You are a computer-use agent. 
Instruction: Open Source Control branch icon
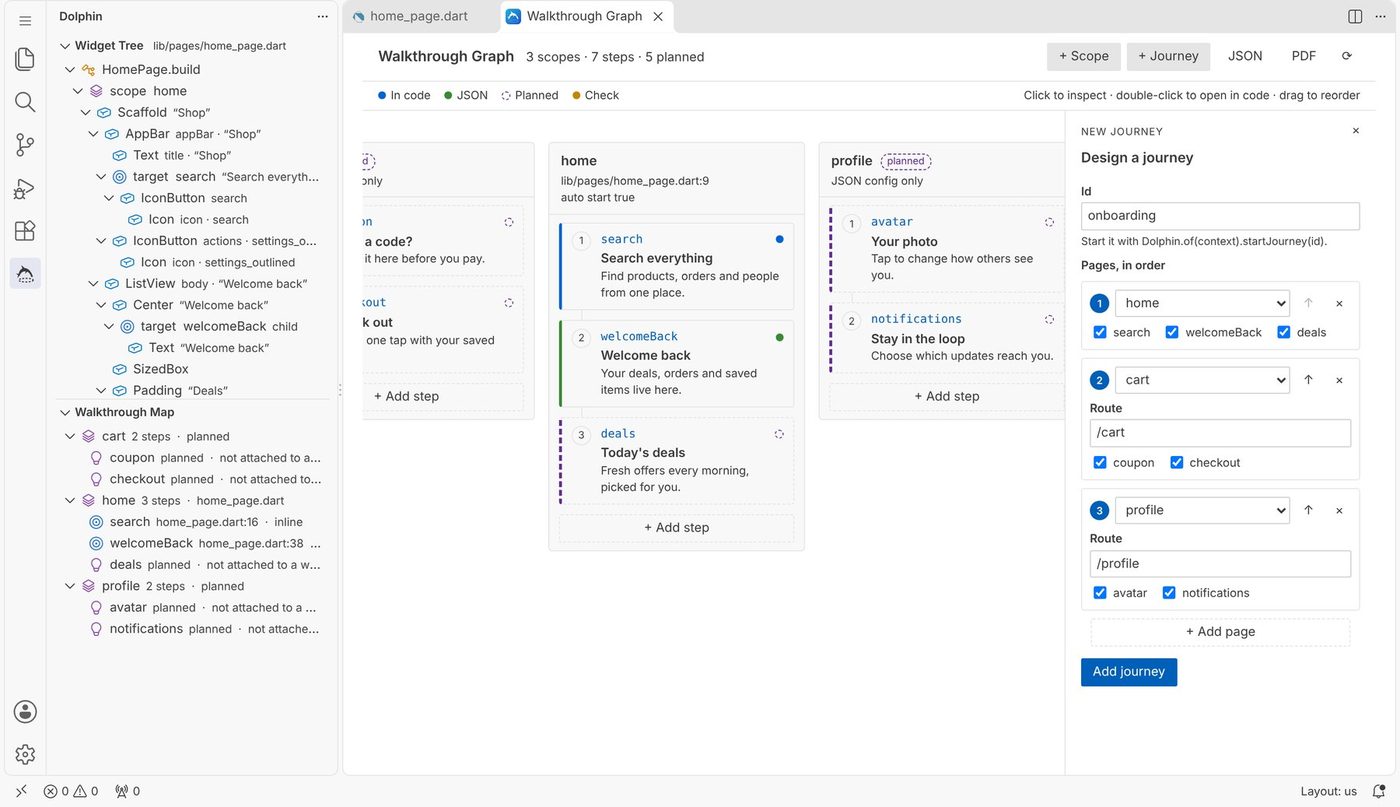(x=25, y=145)
